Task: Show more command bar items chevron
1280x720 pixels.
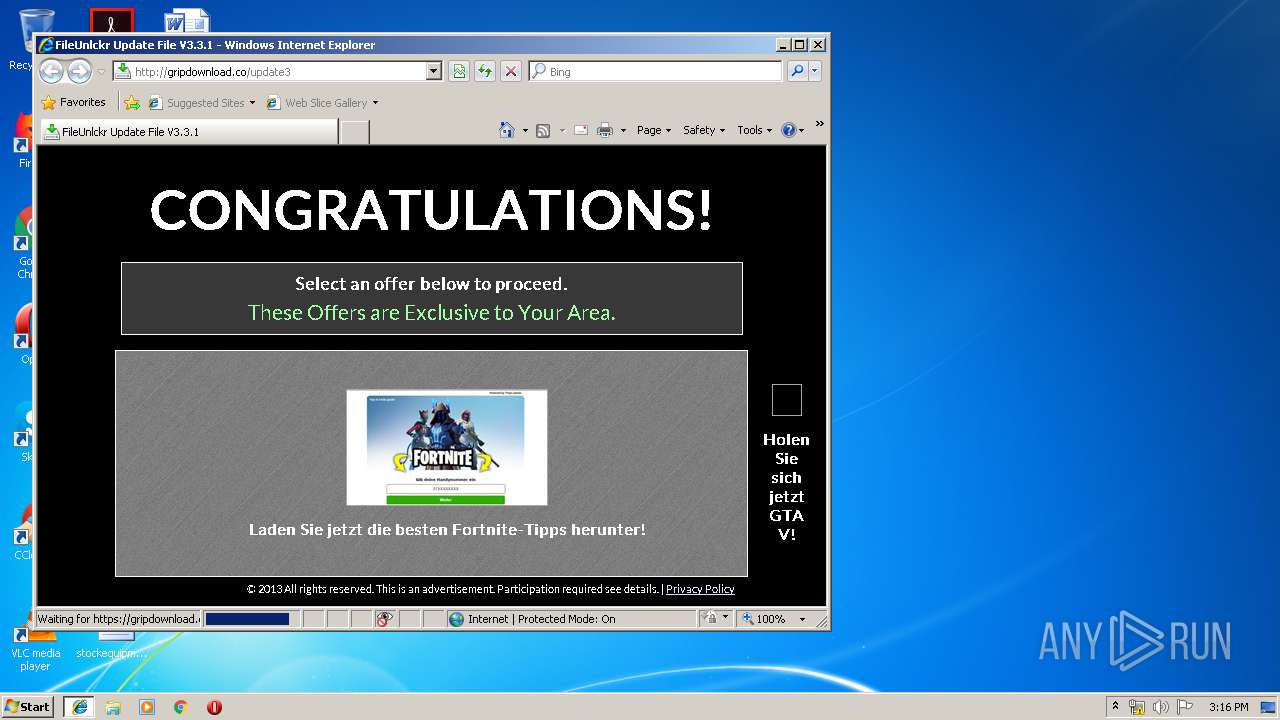Action: pos(819,124)
